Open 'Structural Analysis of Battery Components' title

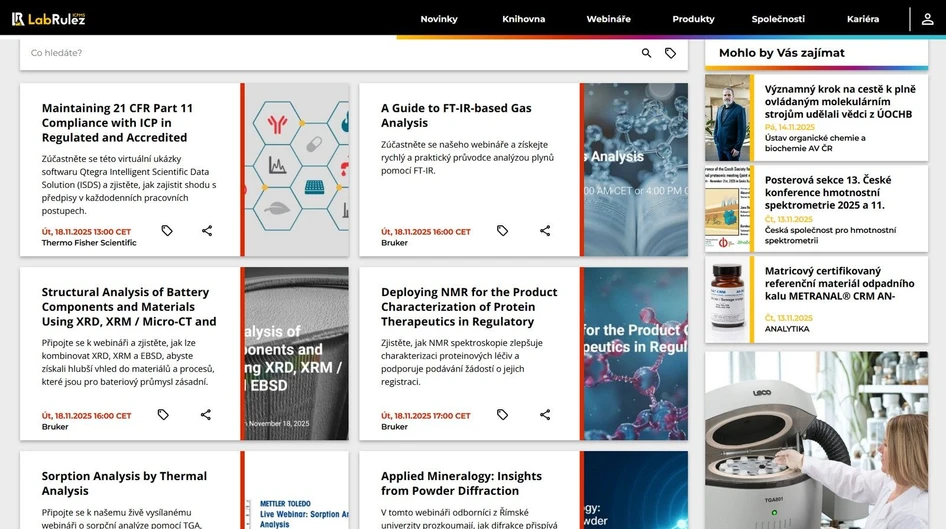tap(129, 306)
